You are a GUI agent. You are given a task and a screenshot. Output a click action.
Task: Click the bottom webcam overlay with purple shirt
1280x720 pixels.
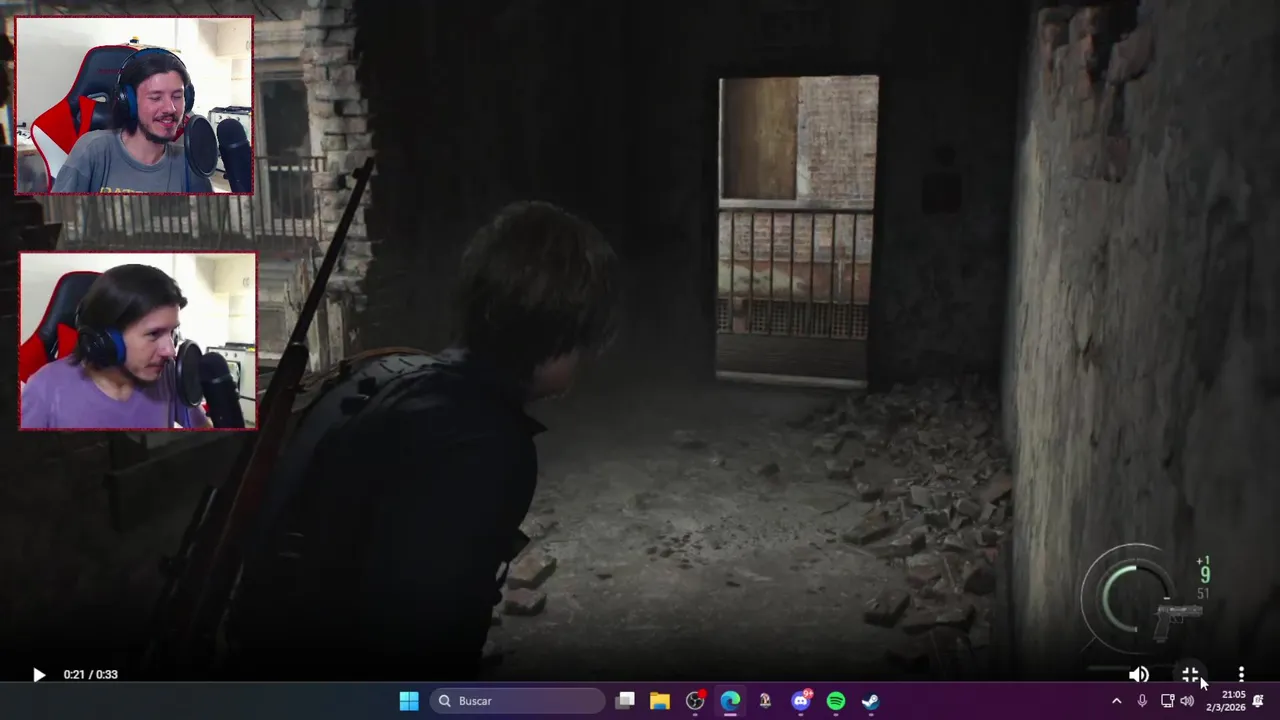tap(138, 341)
